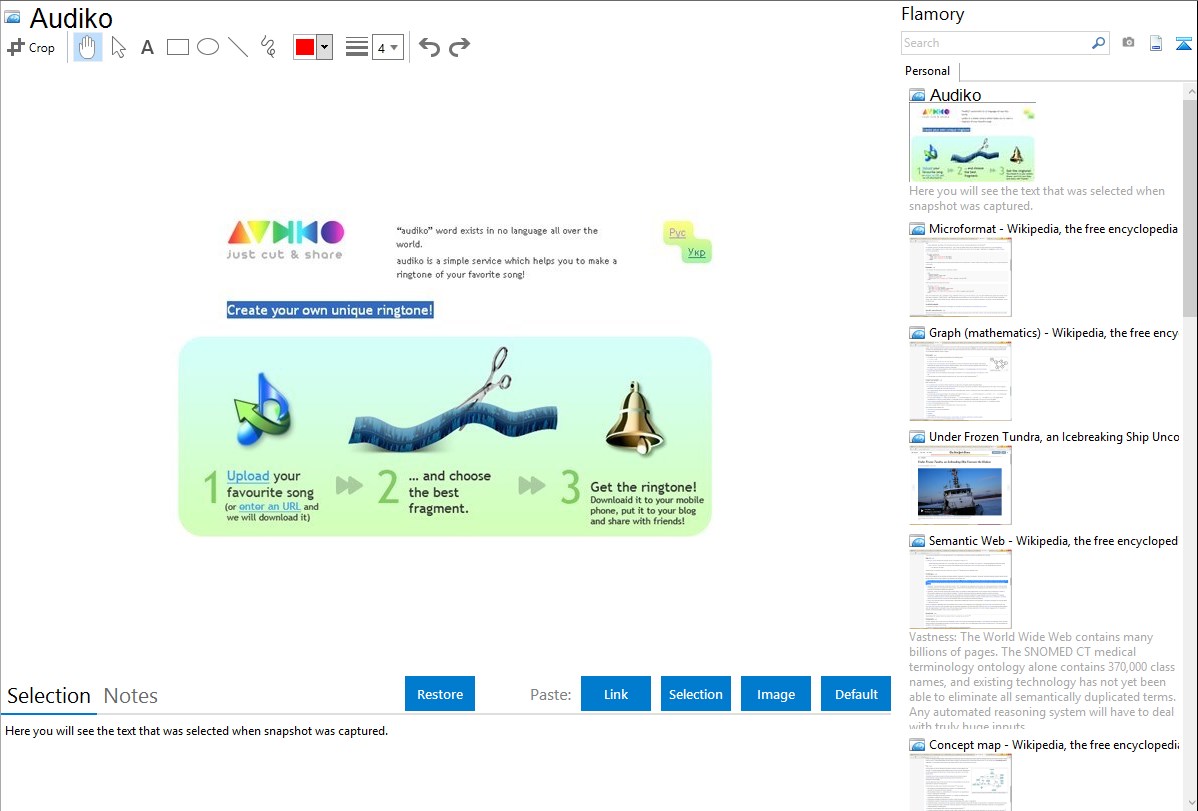The image size is (1198, 811).
Task: Select the Concept map - Wikipedia title
Action: [x=1053, y=744]
